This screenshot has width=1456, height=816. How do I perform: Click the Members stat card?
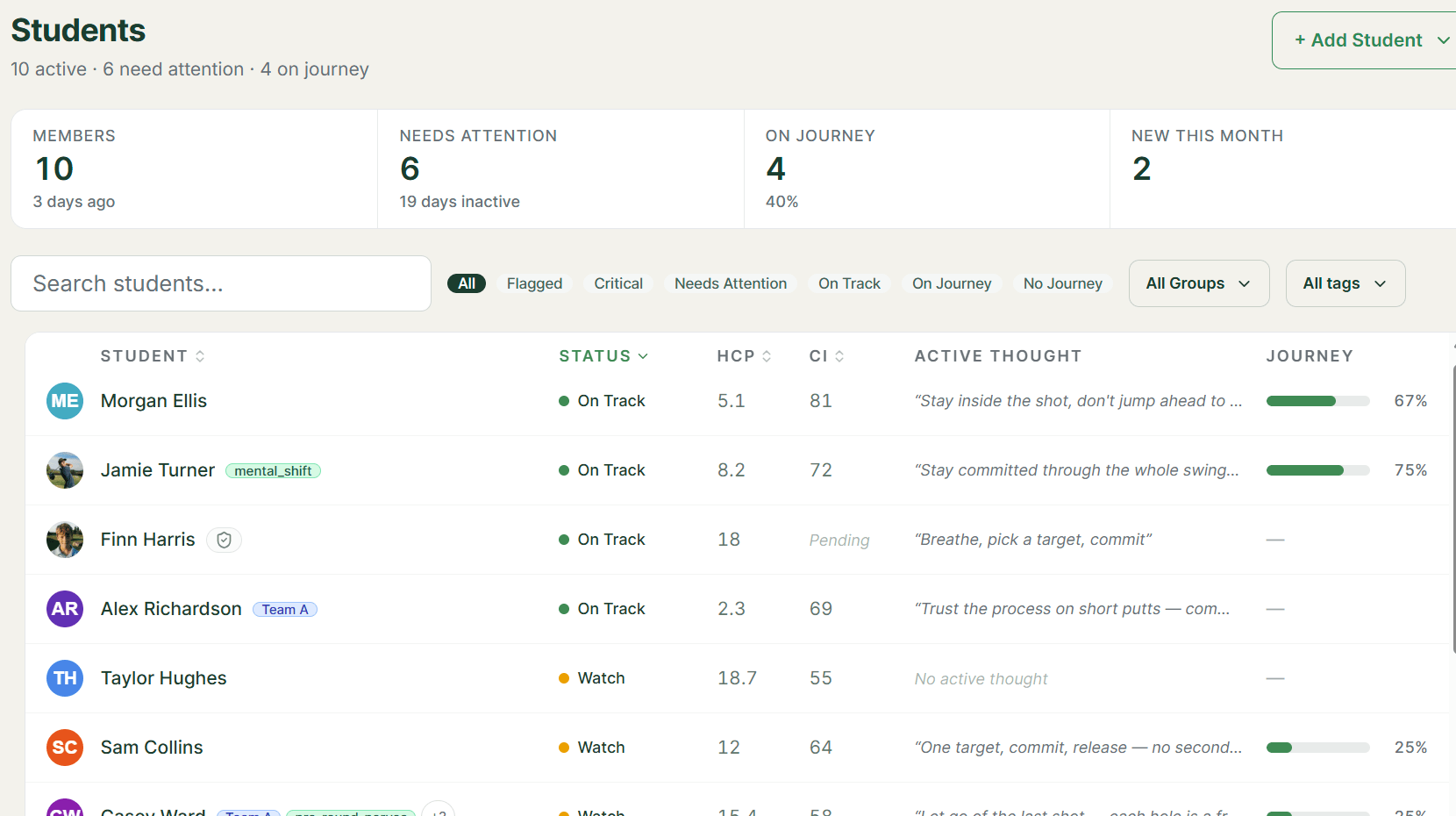(x=195, y=169)
